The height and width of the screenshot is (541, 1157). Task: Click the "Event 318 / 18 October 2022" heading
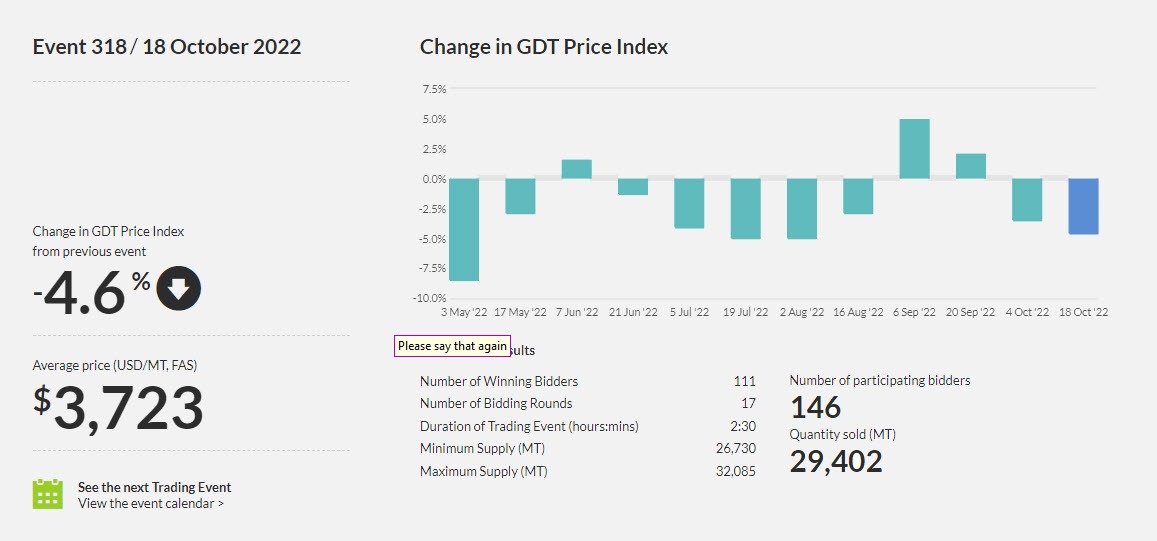(167, 47)
